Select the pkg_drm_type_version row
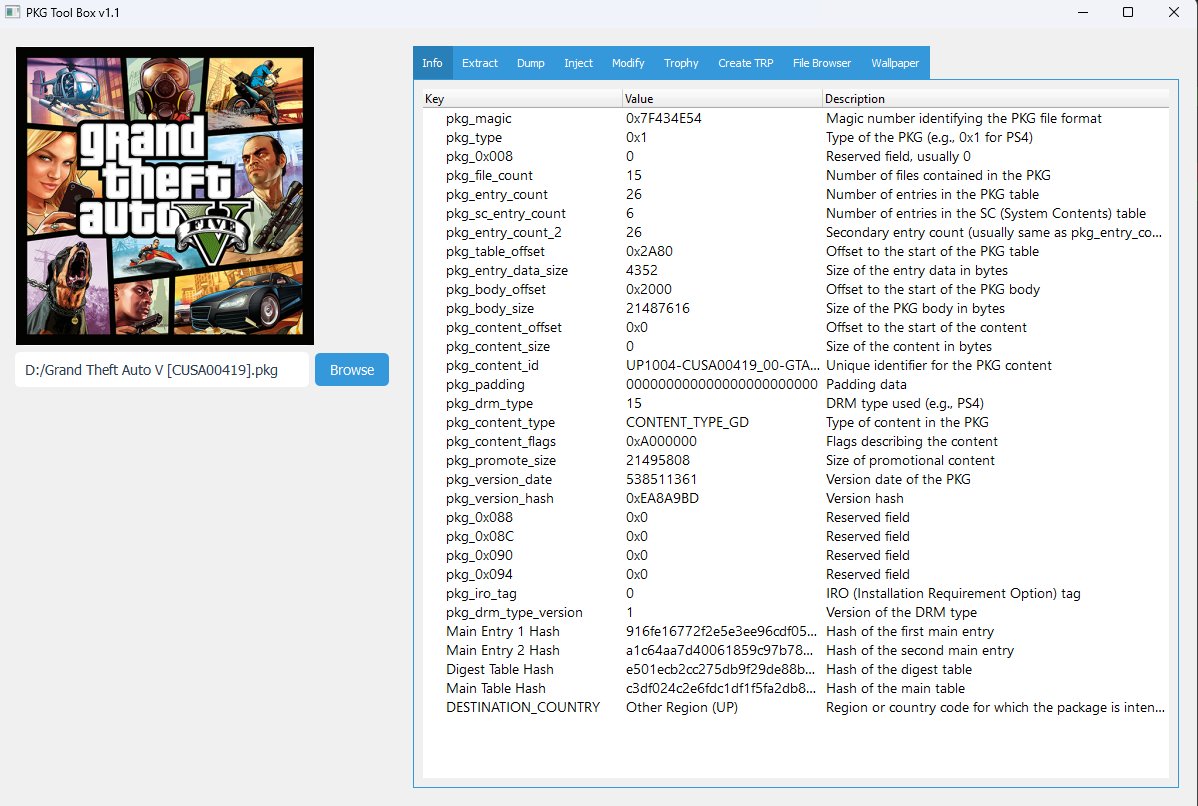The width and height of the screenshot is (1198, 806). [795, 613]
